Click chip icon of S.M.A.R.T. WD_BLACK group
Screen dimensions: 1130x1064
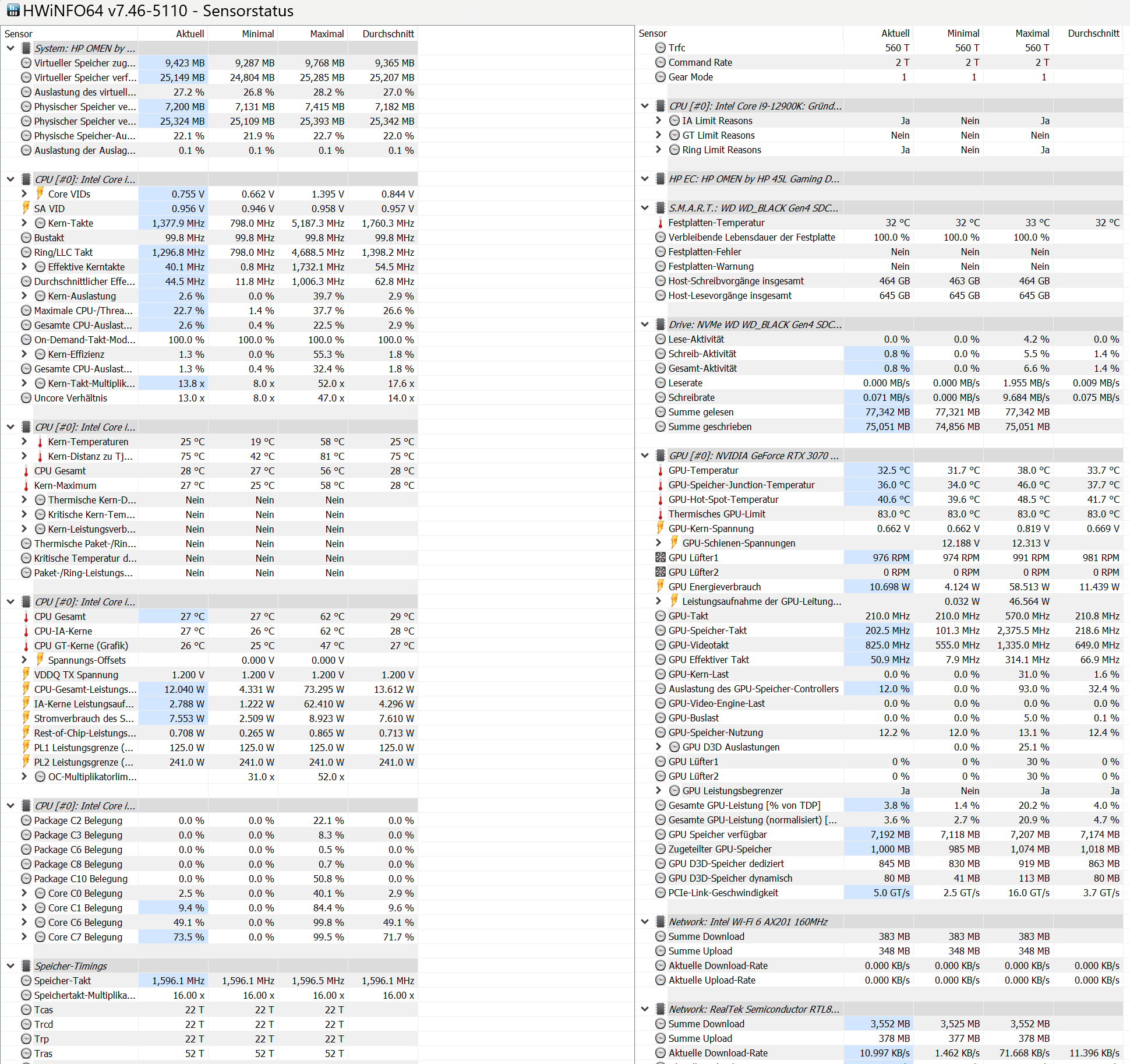[x=660, y=208]
